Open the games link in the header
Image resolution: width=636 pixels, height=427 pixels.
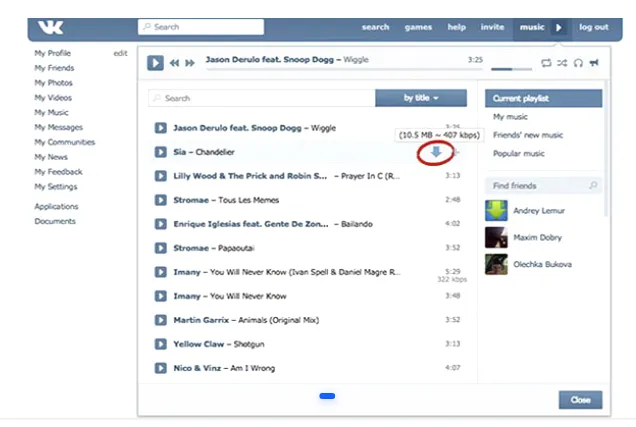pos(418,27)
